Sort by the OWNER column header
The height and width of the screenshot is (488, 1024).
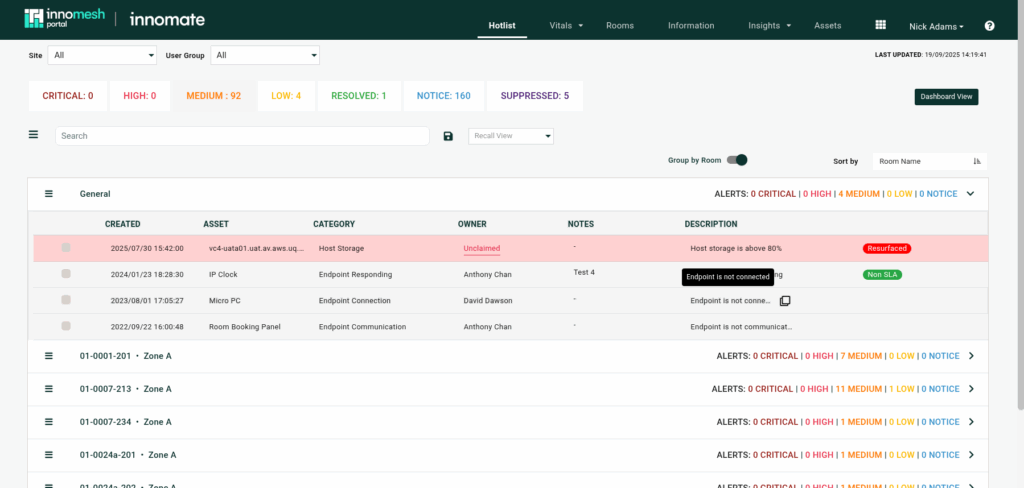[472, 224]
